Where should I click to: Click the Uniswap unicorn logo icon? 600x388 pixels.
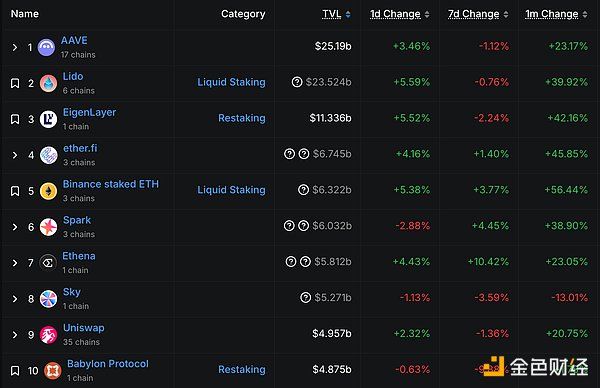(49, 335)
